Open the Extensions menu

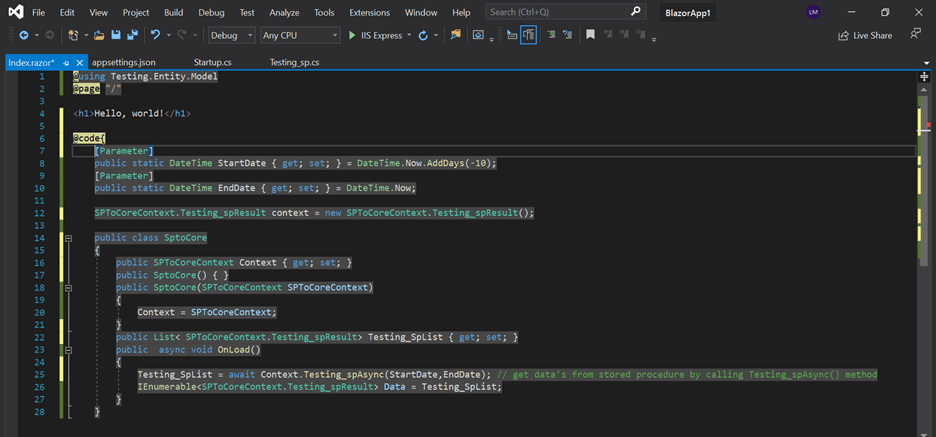[x=369, y=13]
